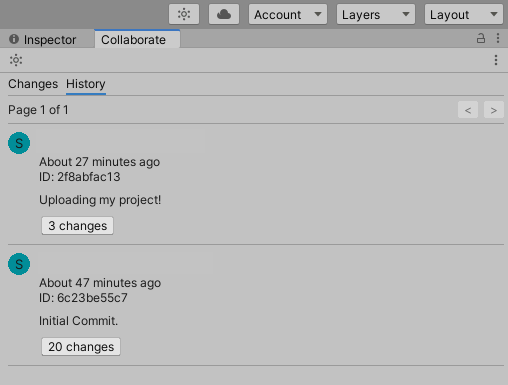The width and height of the screenshot is (508, 385).
Task: Switch to the Changes view
Action: coord(33,84)
